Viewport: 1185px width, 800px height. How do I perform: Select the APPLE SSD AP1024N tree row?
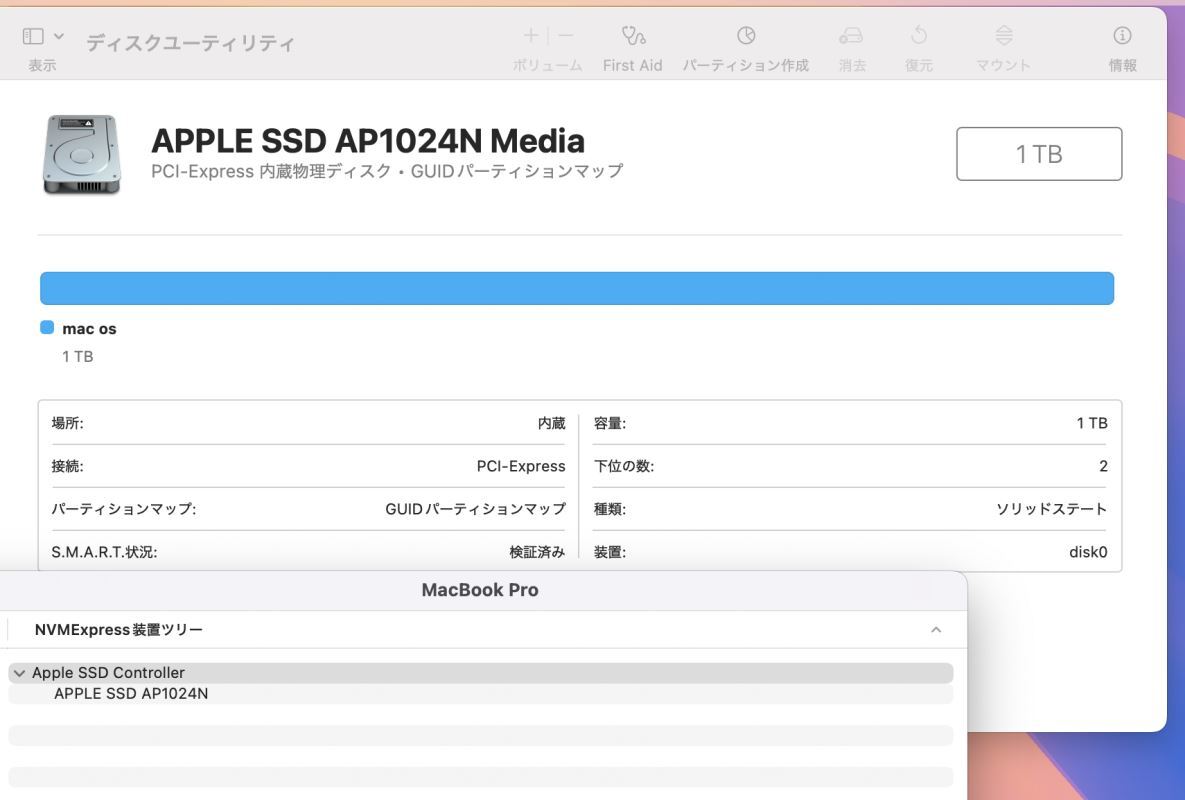pyautogui.click(x=481, y=693)
